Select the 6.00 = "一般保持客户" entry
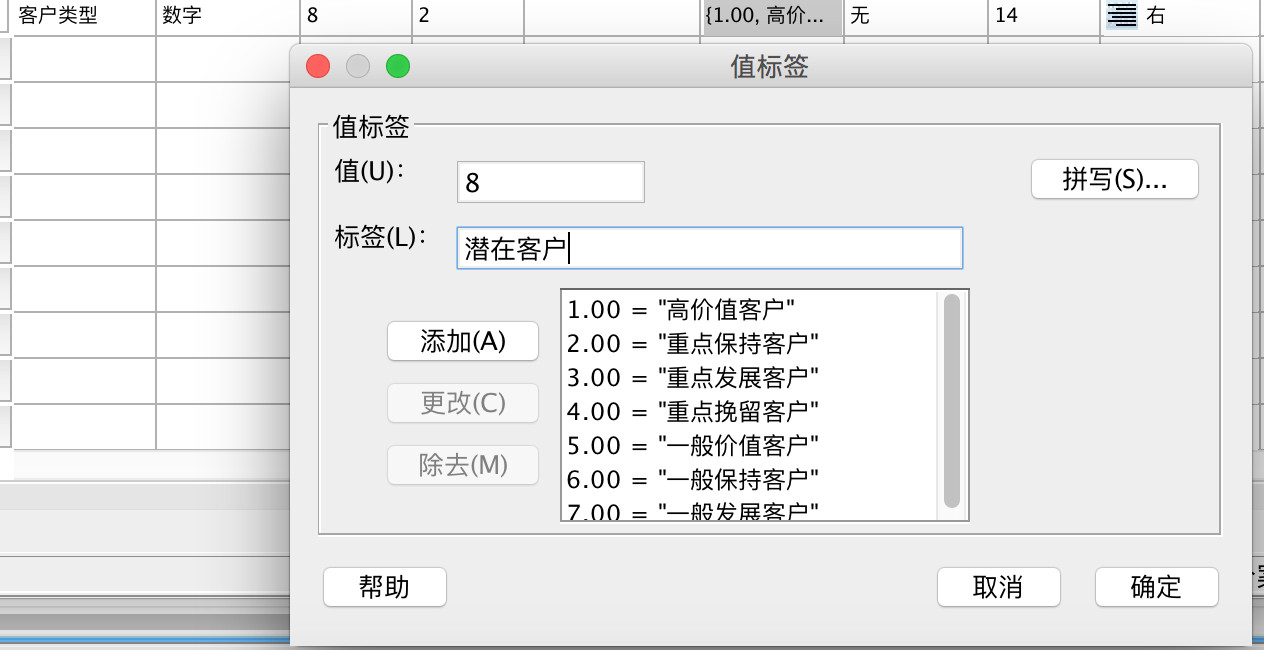The height and width of the screenshot is (650, 1264). (x=694, y=479)
